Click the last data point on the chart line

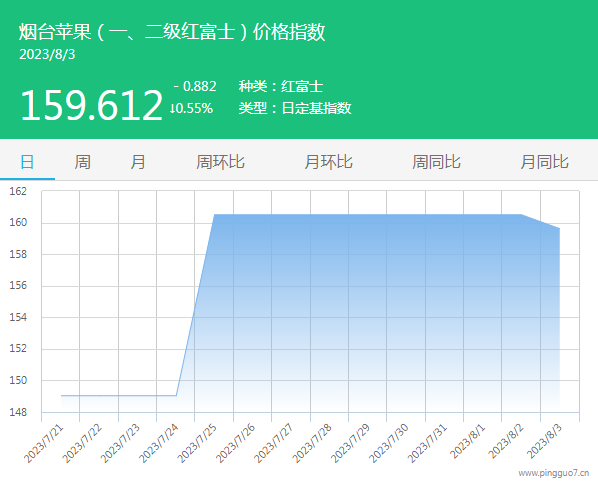point(559,228)
